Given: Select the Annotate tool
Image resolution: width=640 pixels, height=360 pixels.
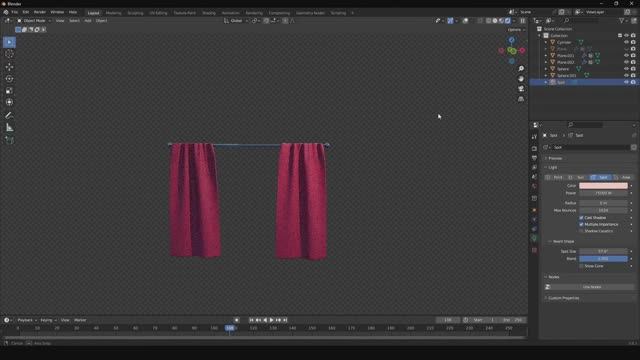Looking at the screenshot, I should pyautogui.click(x=9, y=116).
